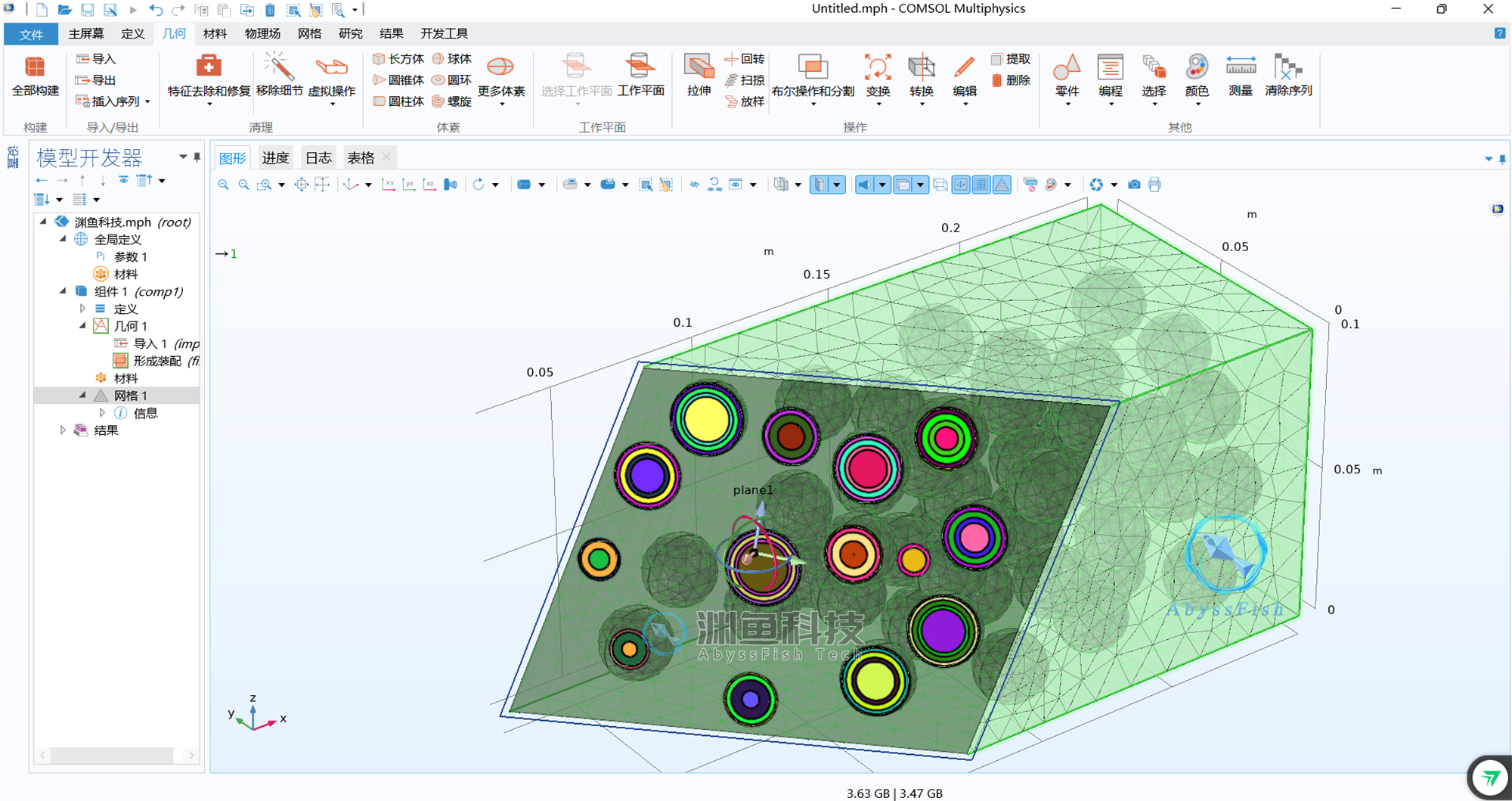
Task: Open the scene light dropdown arrow
Action: point(882,185)
